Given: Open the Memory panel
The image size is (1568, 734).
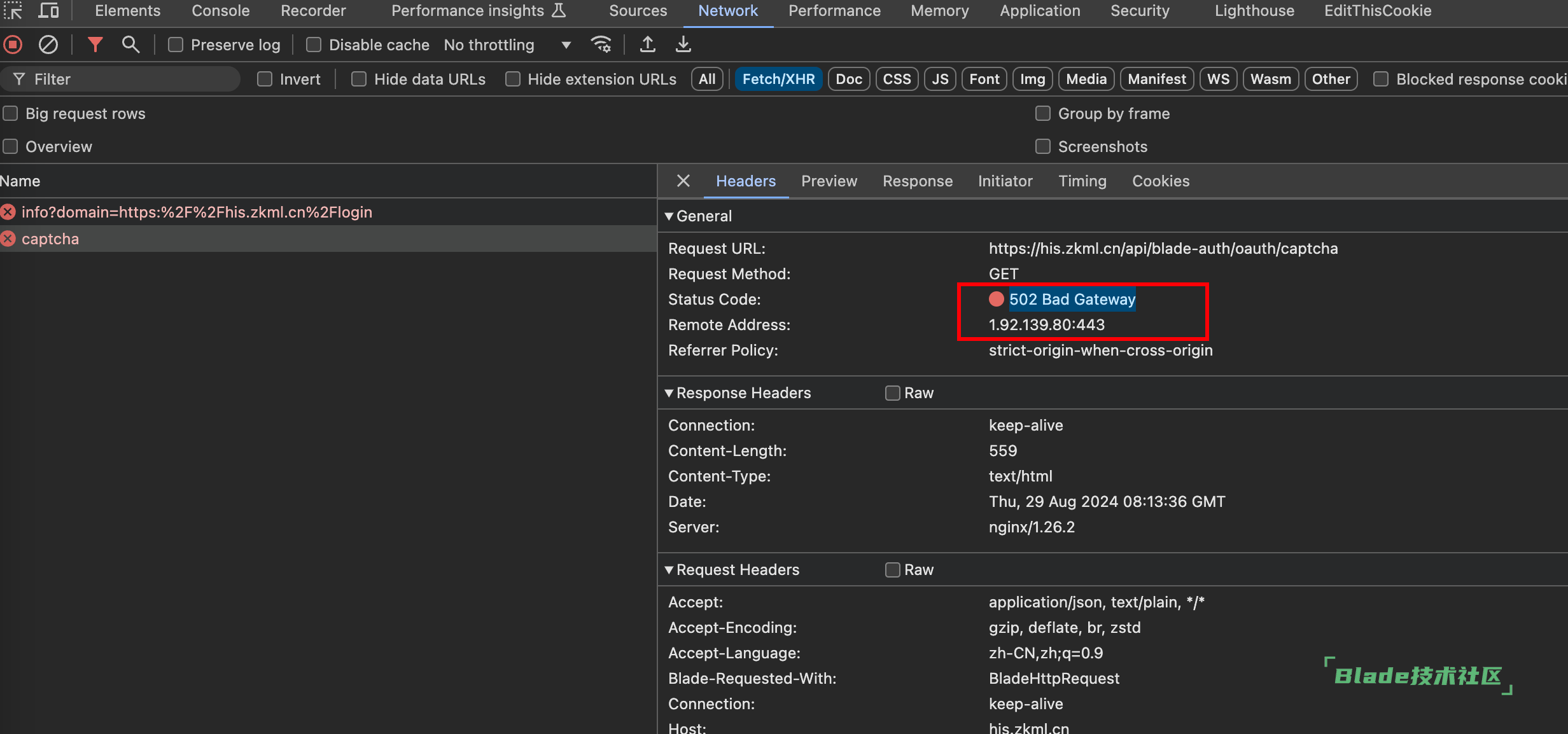Looking at the screenshot, I should 940,11.
